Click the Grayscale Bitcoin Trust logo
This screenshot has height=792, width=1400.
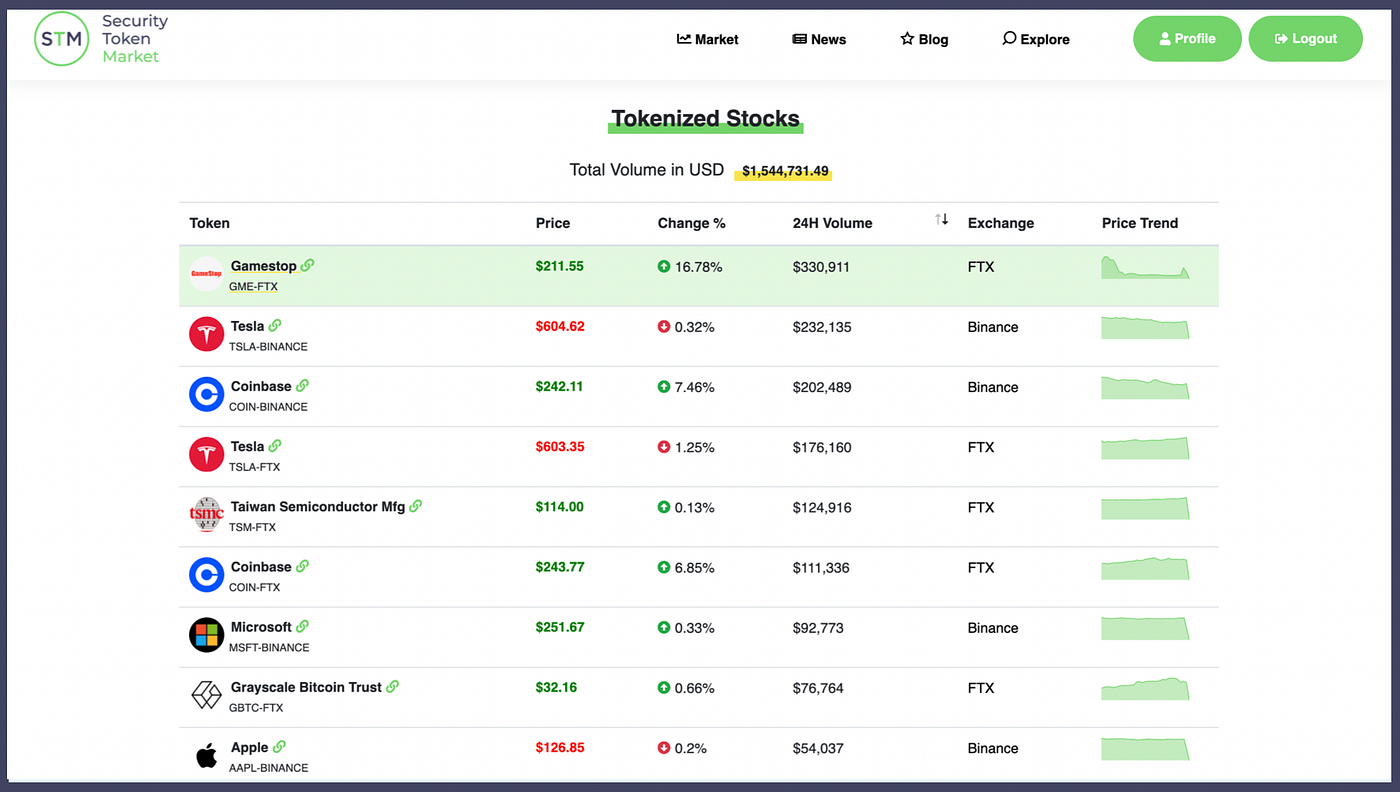click(x=207, y=695)
